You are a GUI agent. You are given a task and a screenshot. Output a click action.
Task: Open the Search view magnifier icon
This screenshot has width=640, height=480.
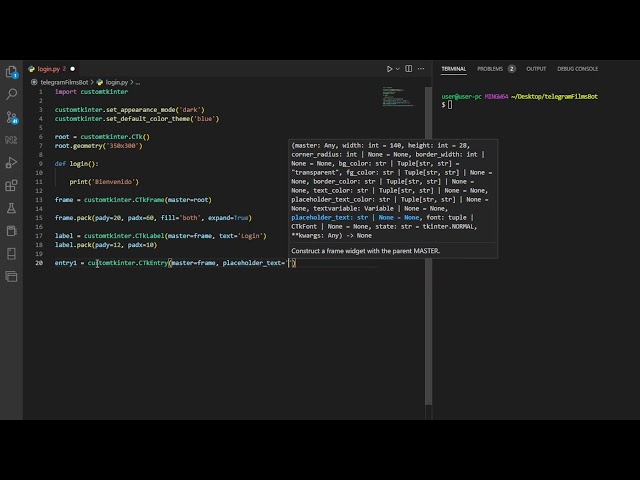[11, 94]
